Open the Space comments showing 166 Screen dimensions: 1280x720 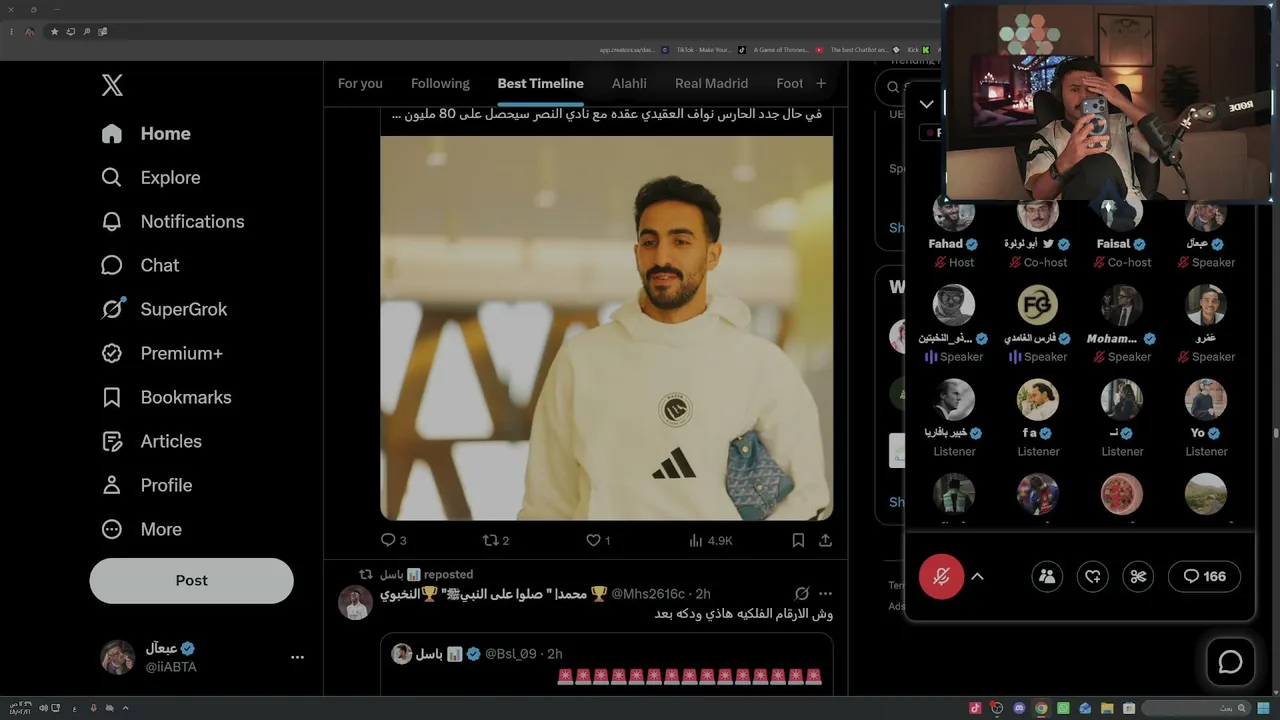click(1204, 576)
